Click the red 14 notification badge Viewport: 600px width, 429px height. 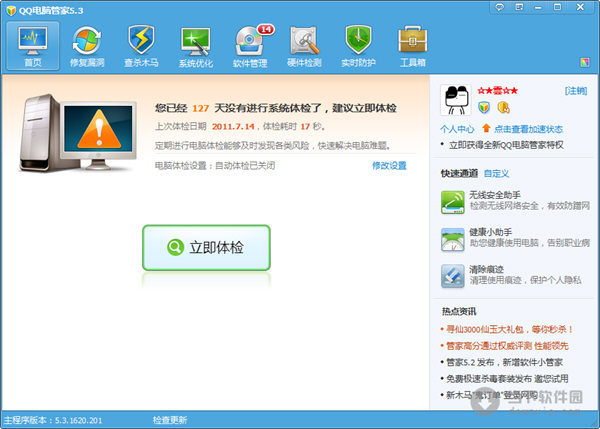tap(266, 29)
